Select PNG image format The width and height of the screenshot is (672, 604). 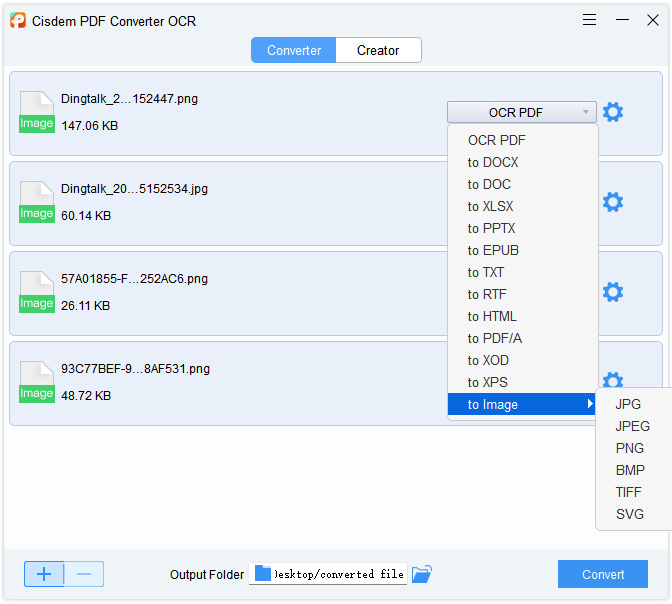(x=633, y=448)
